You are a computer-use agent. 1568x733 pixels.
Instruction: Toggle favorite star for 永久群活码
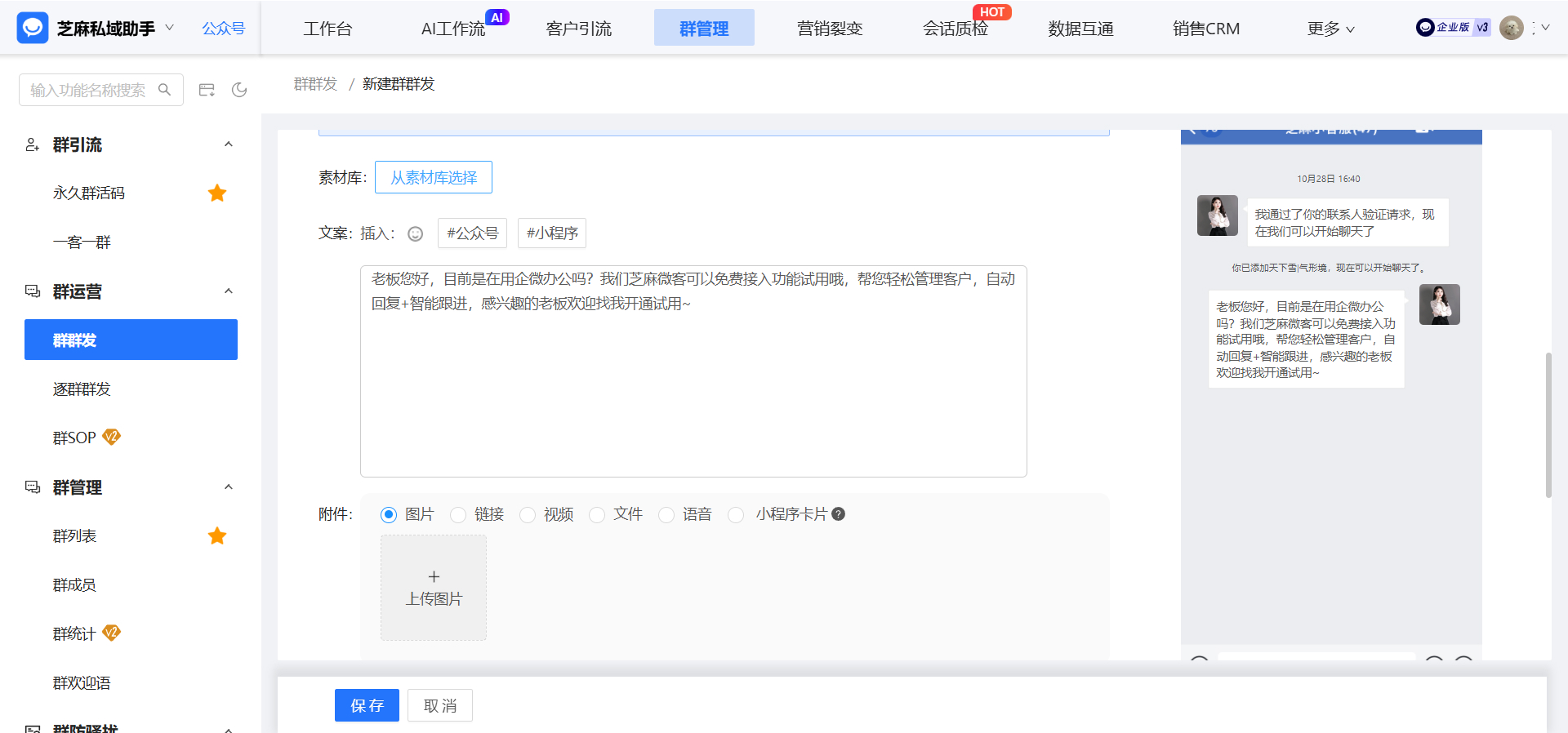[217, 193]
